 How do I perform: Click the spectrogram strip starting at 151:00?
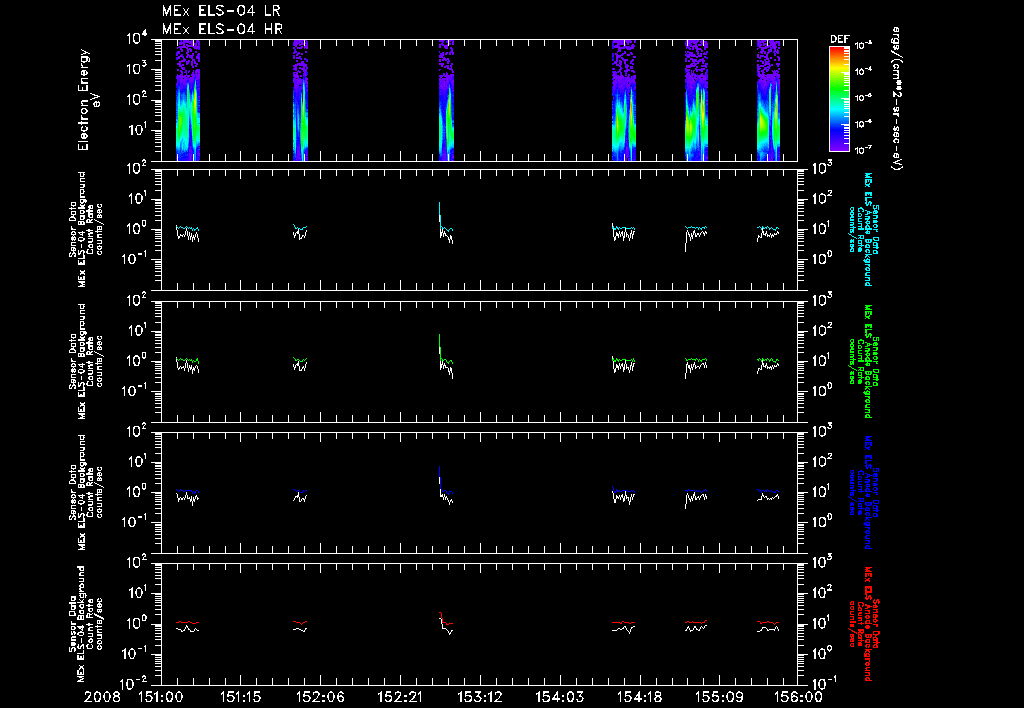188,100
